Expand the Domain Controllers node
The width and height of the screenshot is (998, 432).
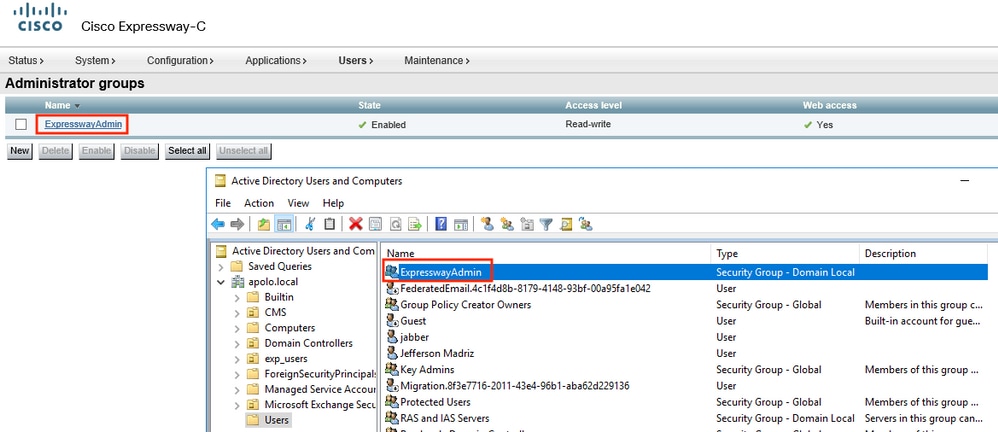click(x=237, y=344)
